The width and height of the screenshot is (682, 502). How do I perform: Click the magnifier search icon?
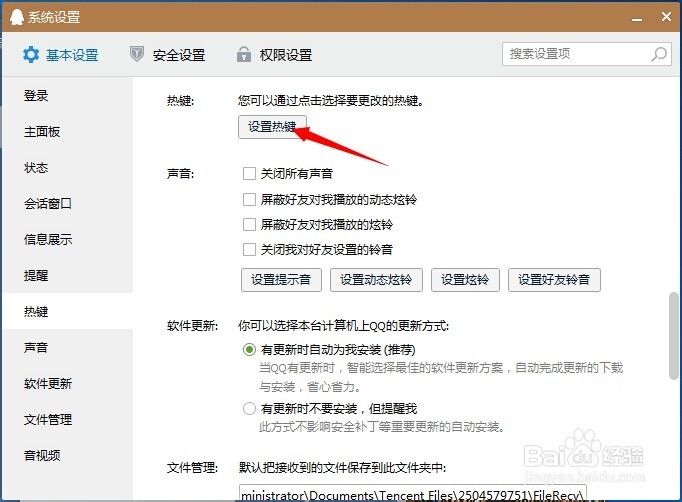point(659,54)
